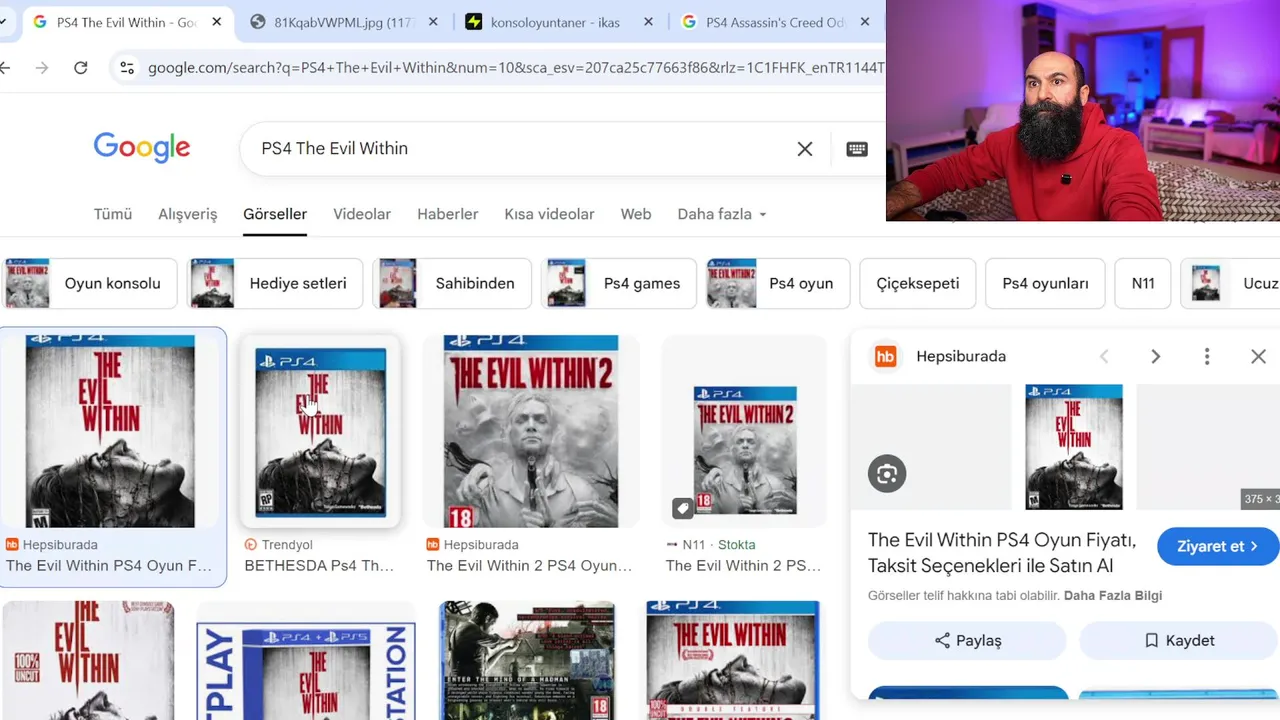Filter by Oyun konsolu chip

coord(90,283)
